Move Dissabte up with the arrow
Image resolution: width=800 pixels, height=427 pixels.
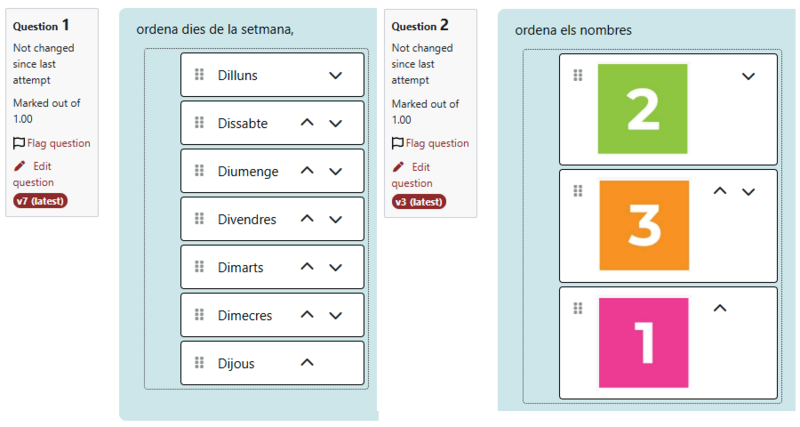point(307,123)
